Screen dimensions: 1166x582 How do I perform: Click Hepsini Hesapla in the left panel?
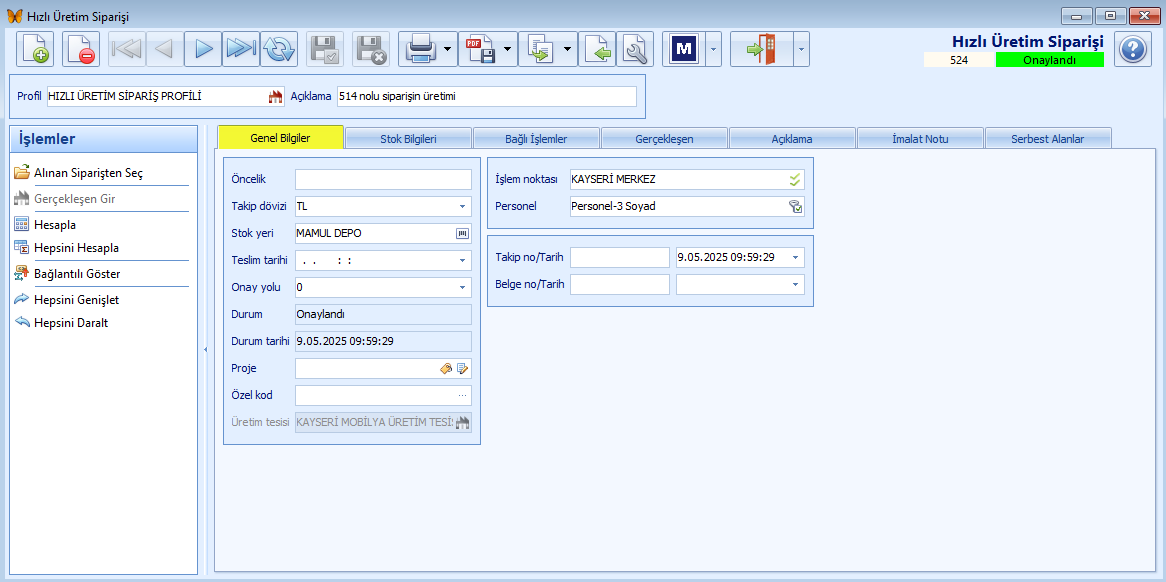(76, 247)
